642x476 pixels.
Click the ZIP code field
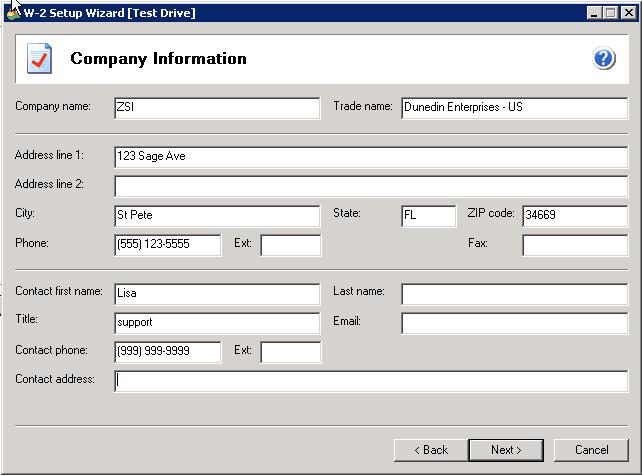click(574, 216)
